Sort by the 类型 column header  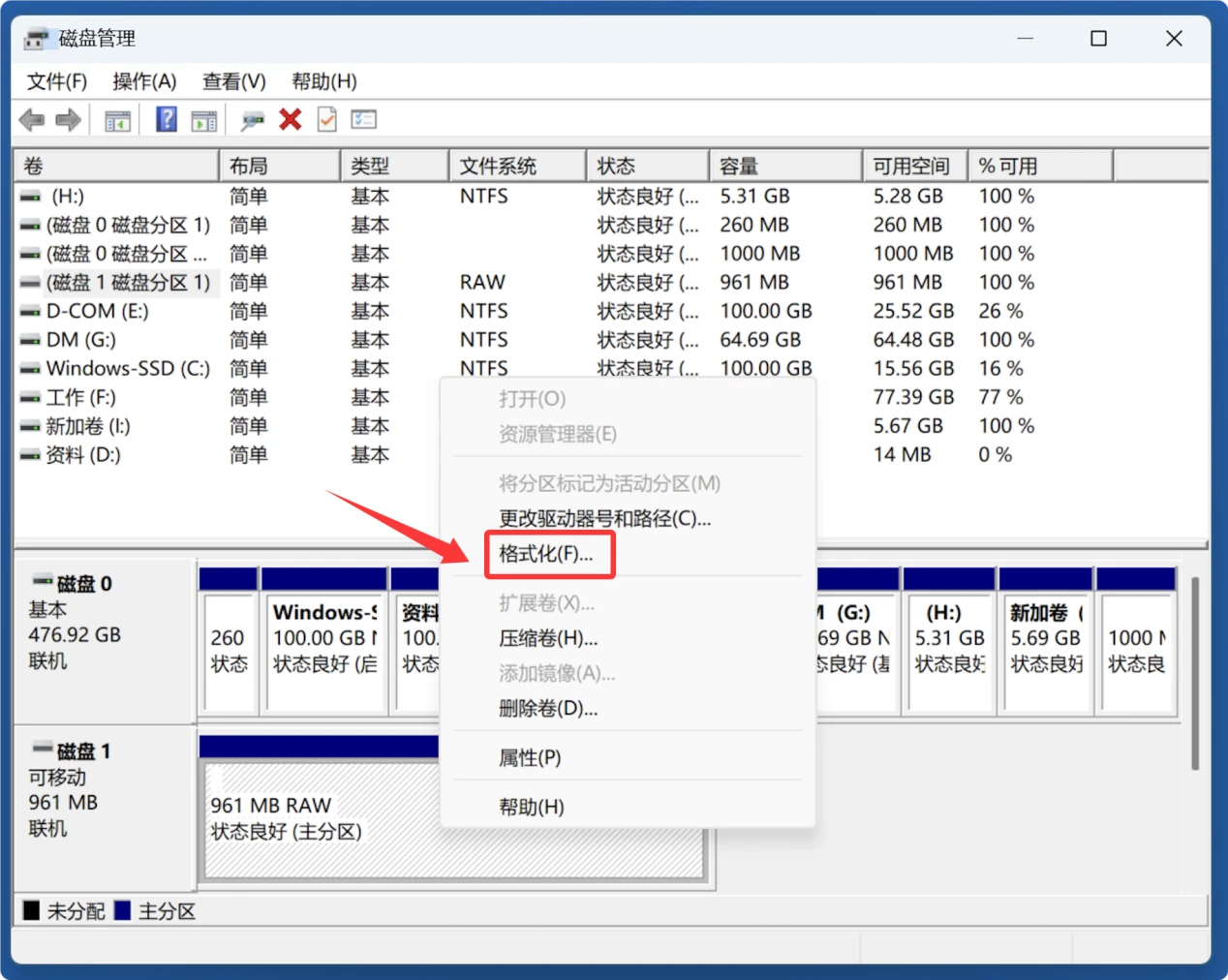395,166
